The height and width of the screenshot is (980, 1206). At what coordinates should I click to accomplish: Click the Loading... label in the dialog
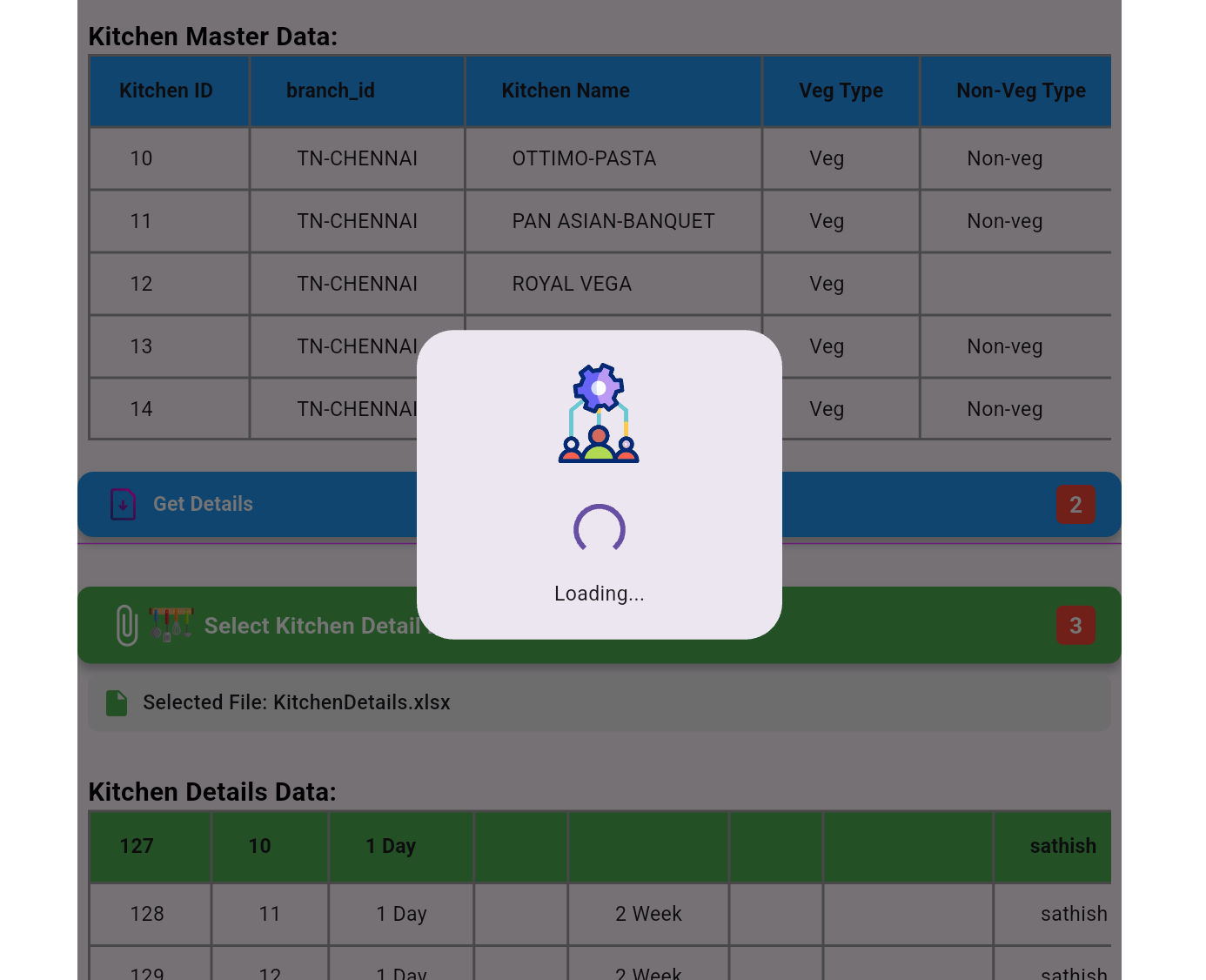click(x=600, y=594)
